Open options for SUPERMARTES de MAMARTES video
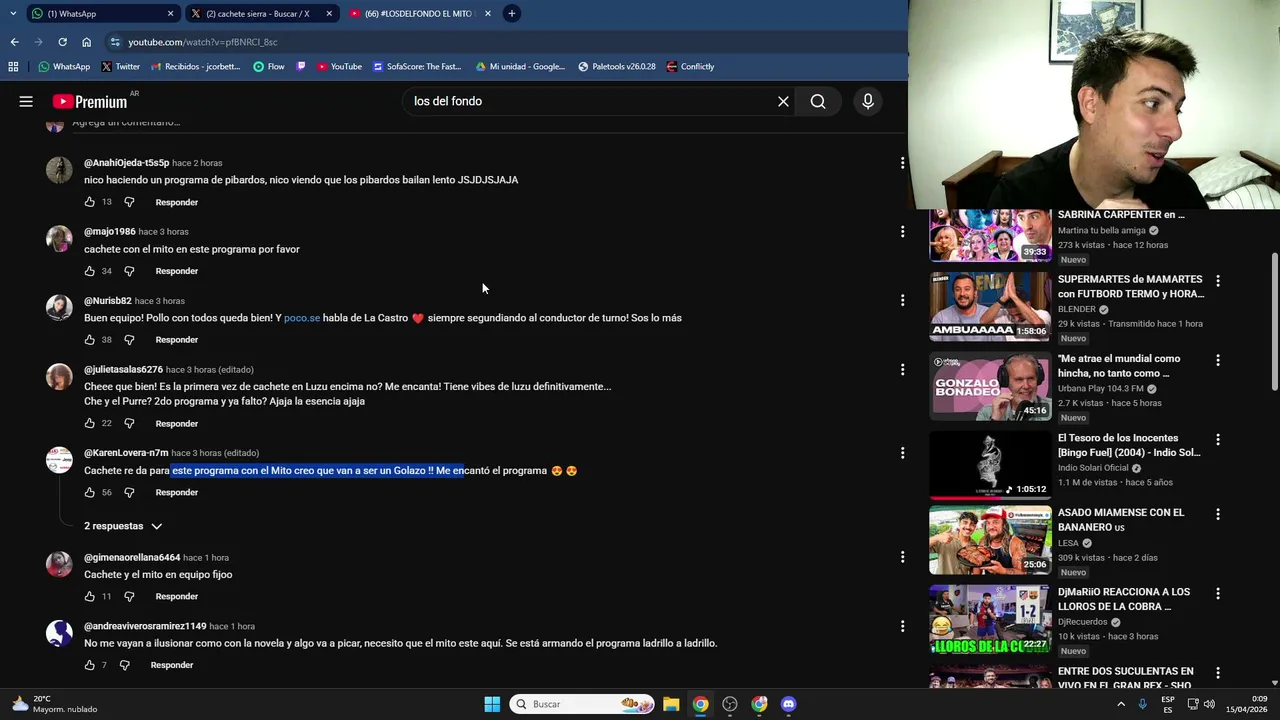 [x=1218, y=281]
